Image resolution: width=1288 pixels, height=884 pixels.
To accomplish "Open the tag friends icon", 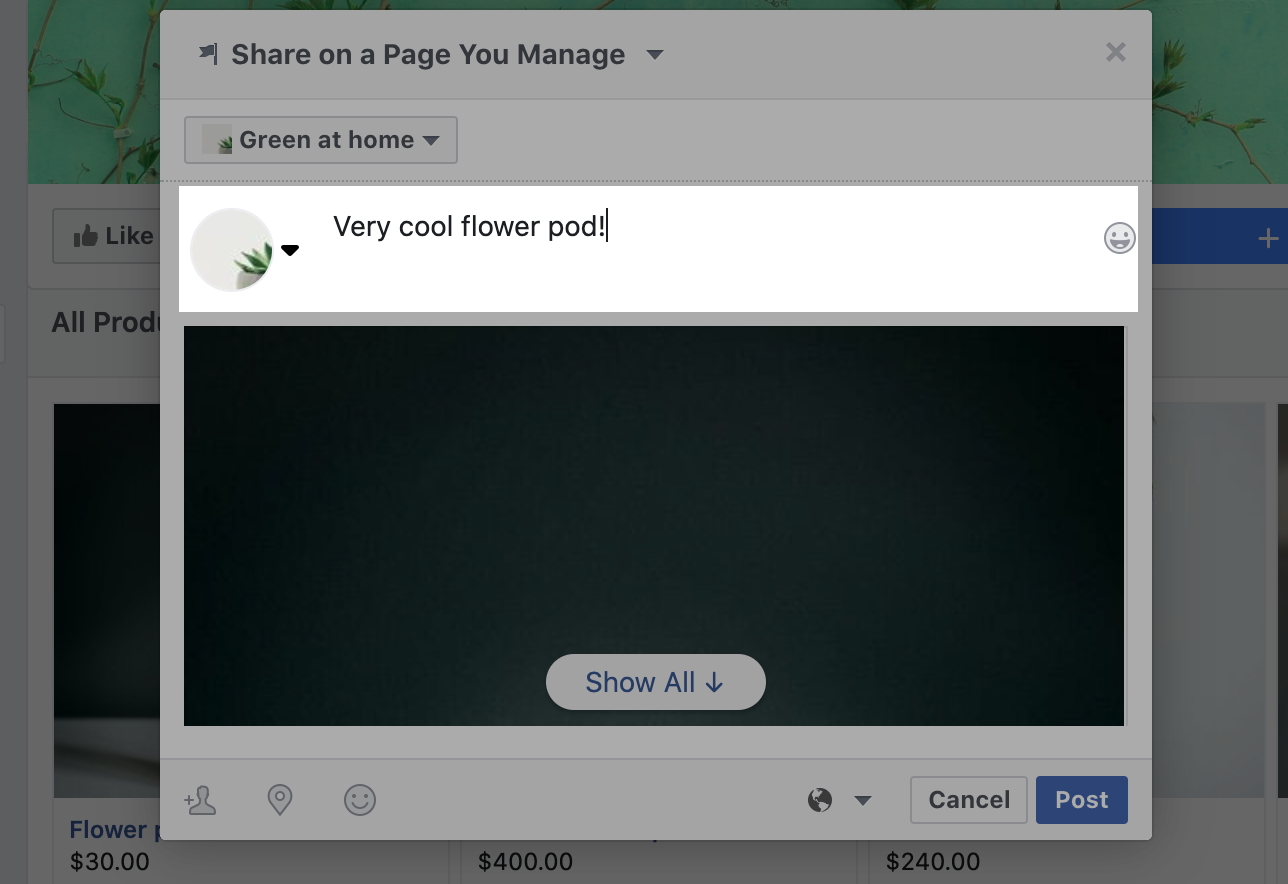I will point(200,800).
